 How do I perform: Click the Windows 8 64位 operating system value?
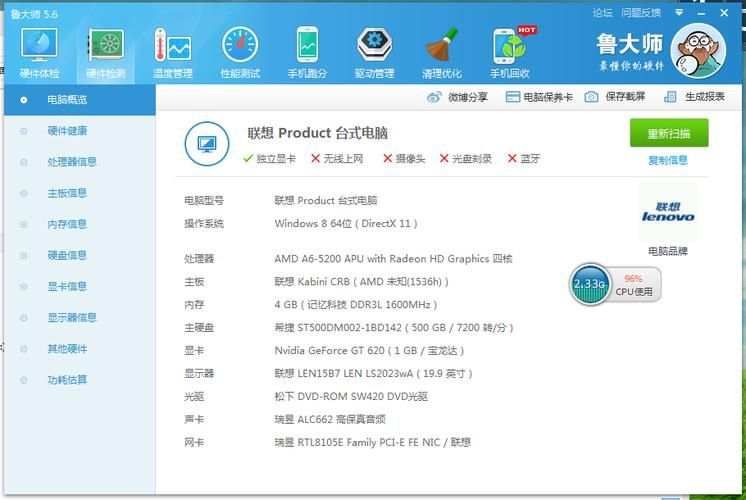(346, 224)
